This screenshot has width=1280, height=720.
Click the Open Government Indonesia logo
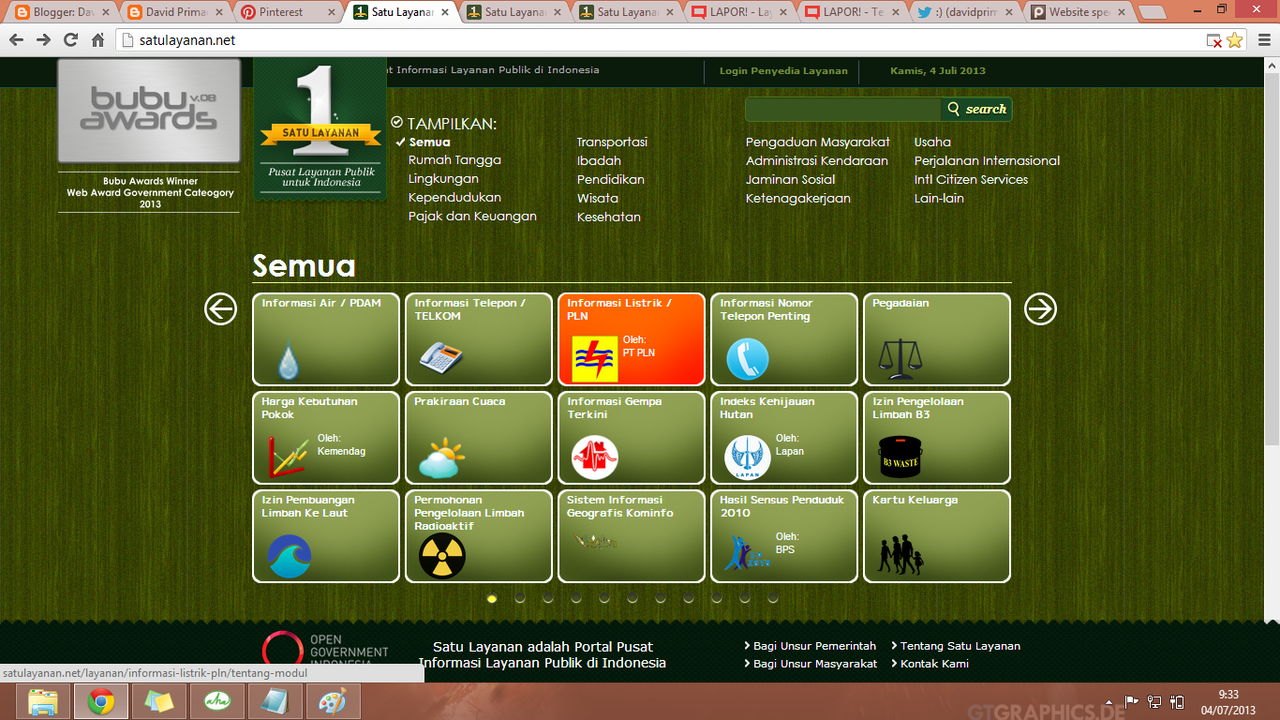pyautogui.click(x=325, y=650)
